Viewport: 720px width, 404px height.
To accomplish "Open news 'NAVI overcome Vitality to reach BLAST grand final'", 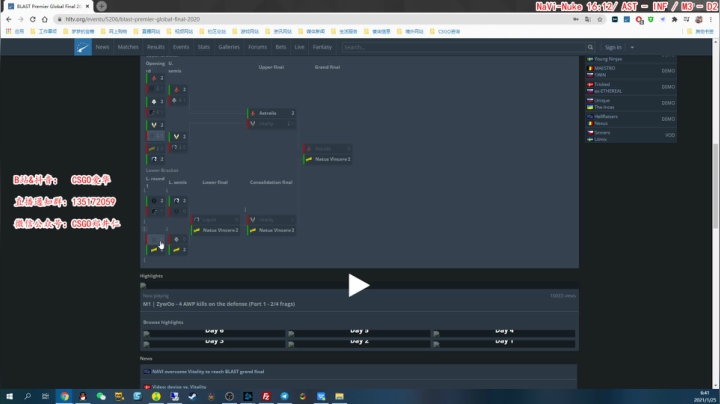I will tap(208, 371).
